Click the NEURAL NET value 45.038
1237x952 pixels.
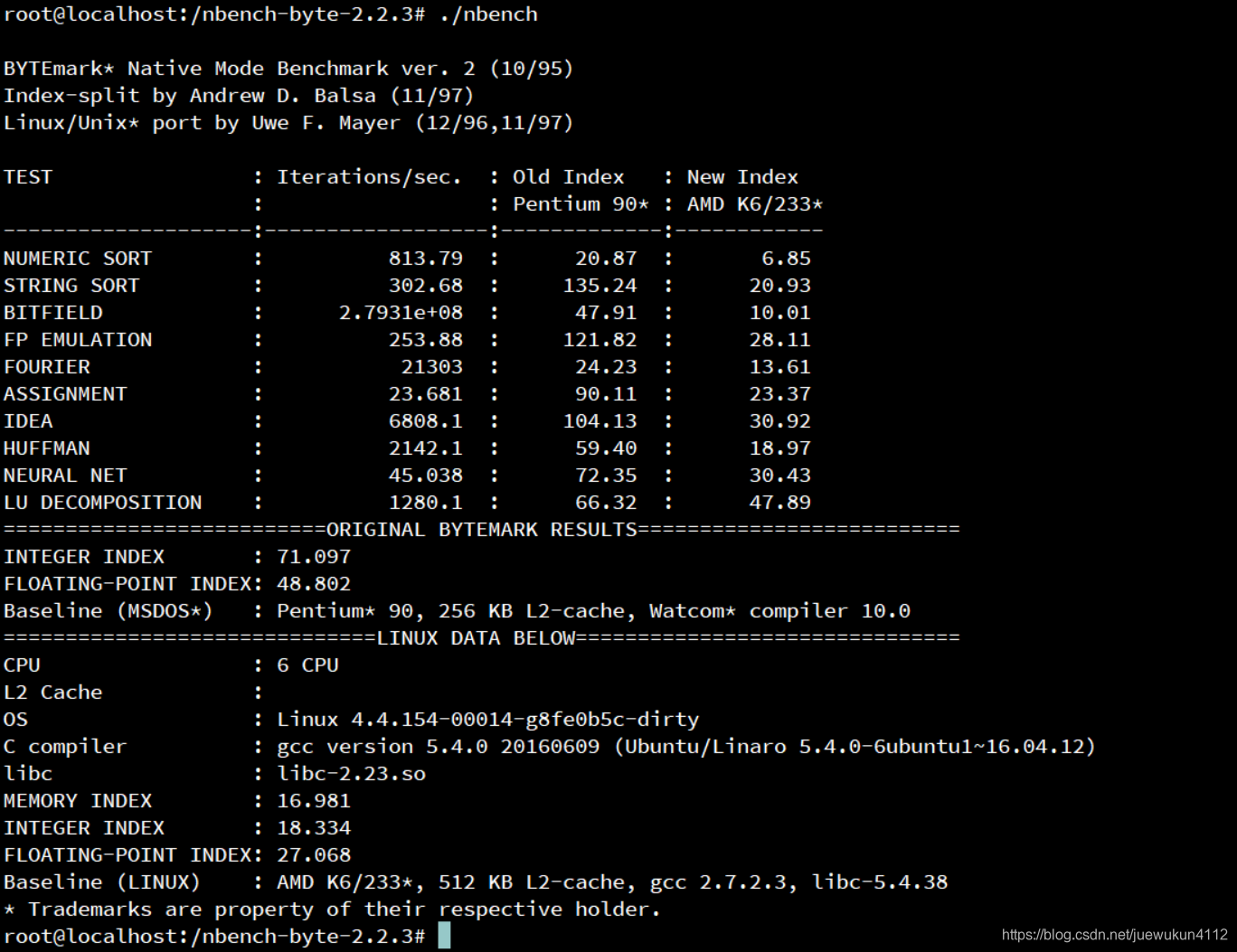pos(425,476)
